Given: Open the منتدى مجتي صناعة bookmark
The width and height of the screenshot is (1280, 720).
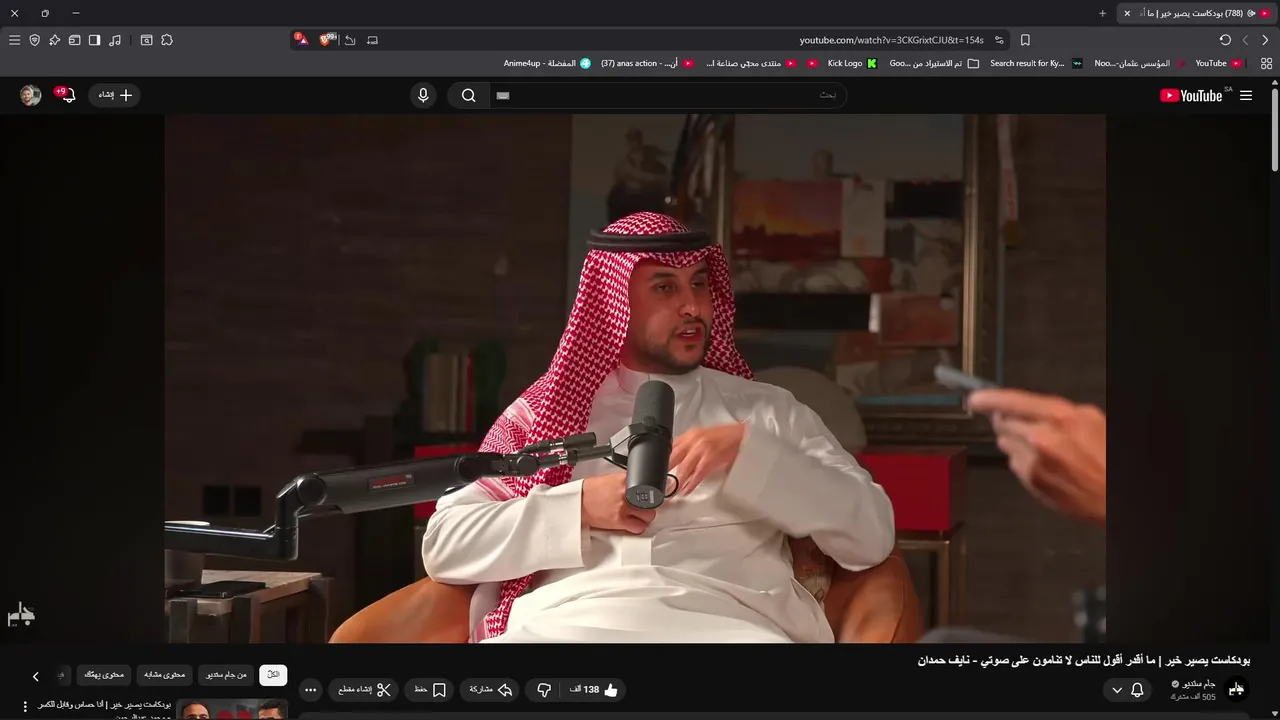Looking at the screenshot, I should [x=750, y=63].
